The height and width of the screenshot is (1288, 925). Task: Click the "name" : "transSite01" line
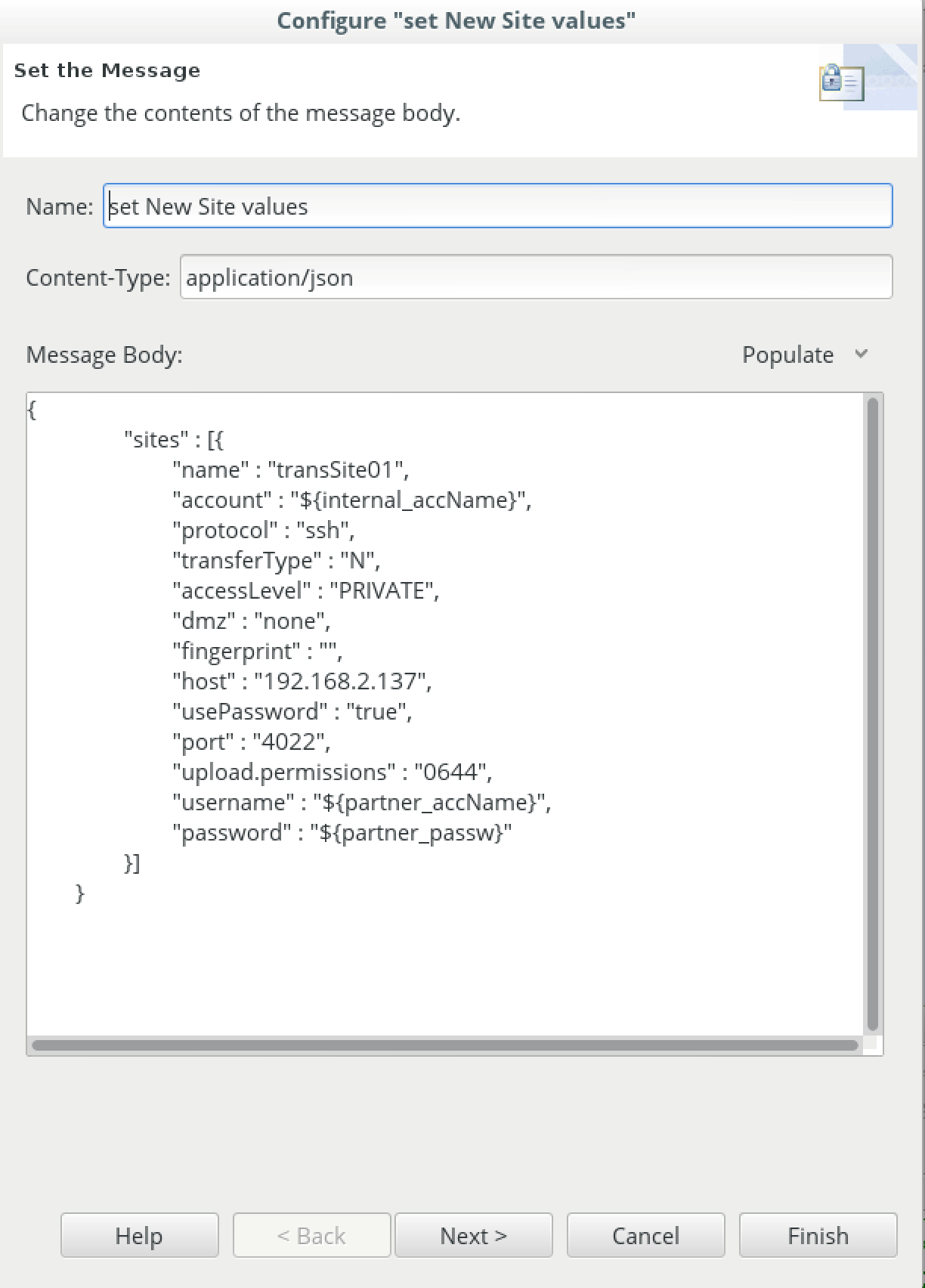click(x=291, y=469)
